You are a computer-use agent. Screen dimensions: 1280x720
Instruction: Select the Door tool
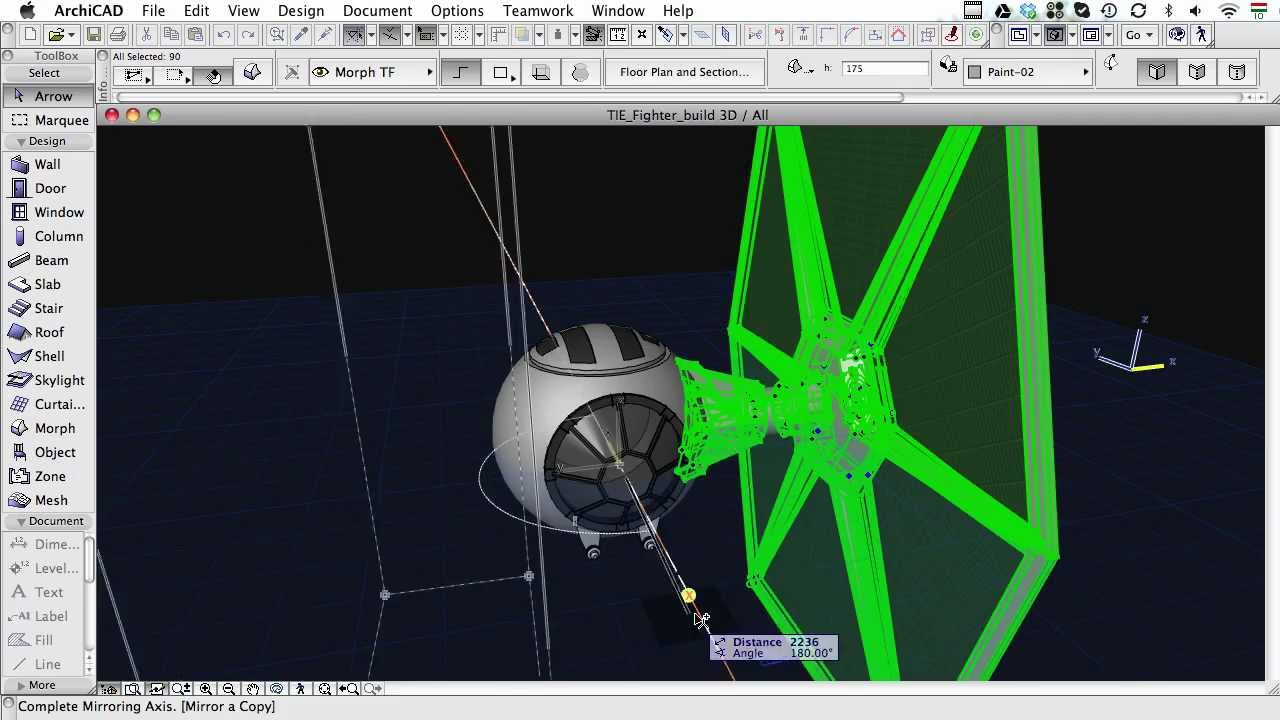pyautogui.click(x=47, y=188)
